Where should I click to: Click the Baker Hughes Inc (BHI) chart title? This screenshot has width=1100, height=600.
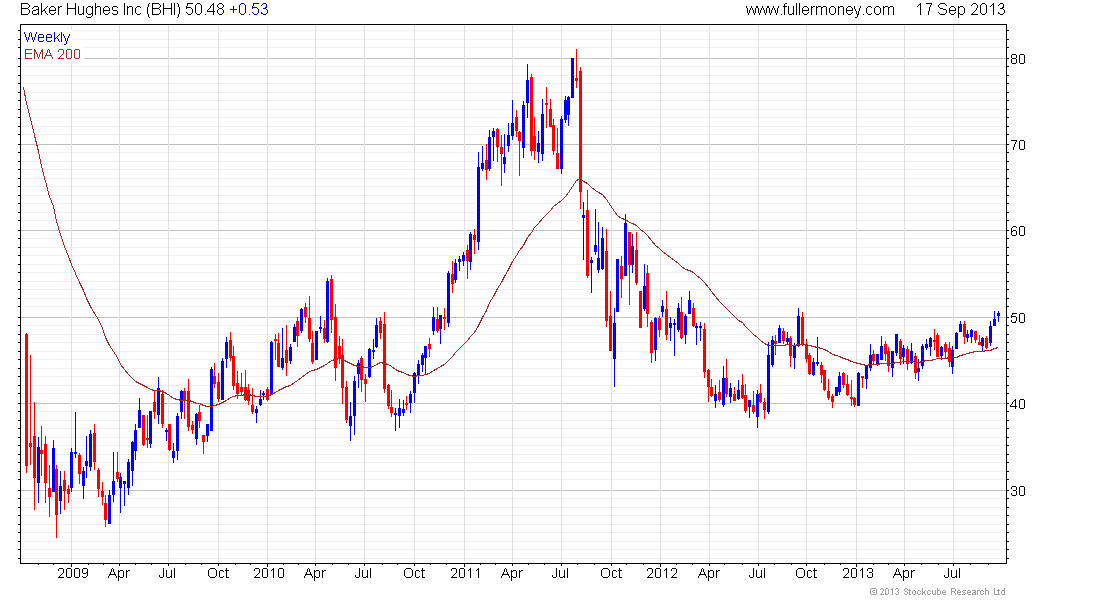click(x=100, y=10)
